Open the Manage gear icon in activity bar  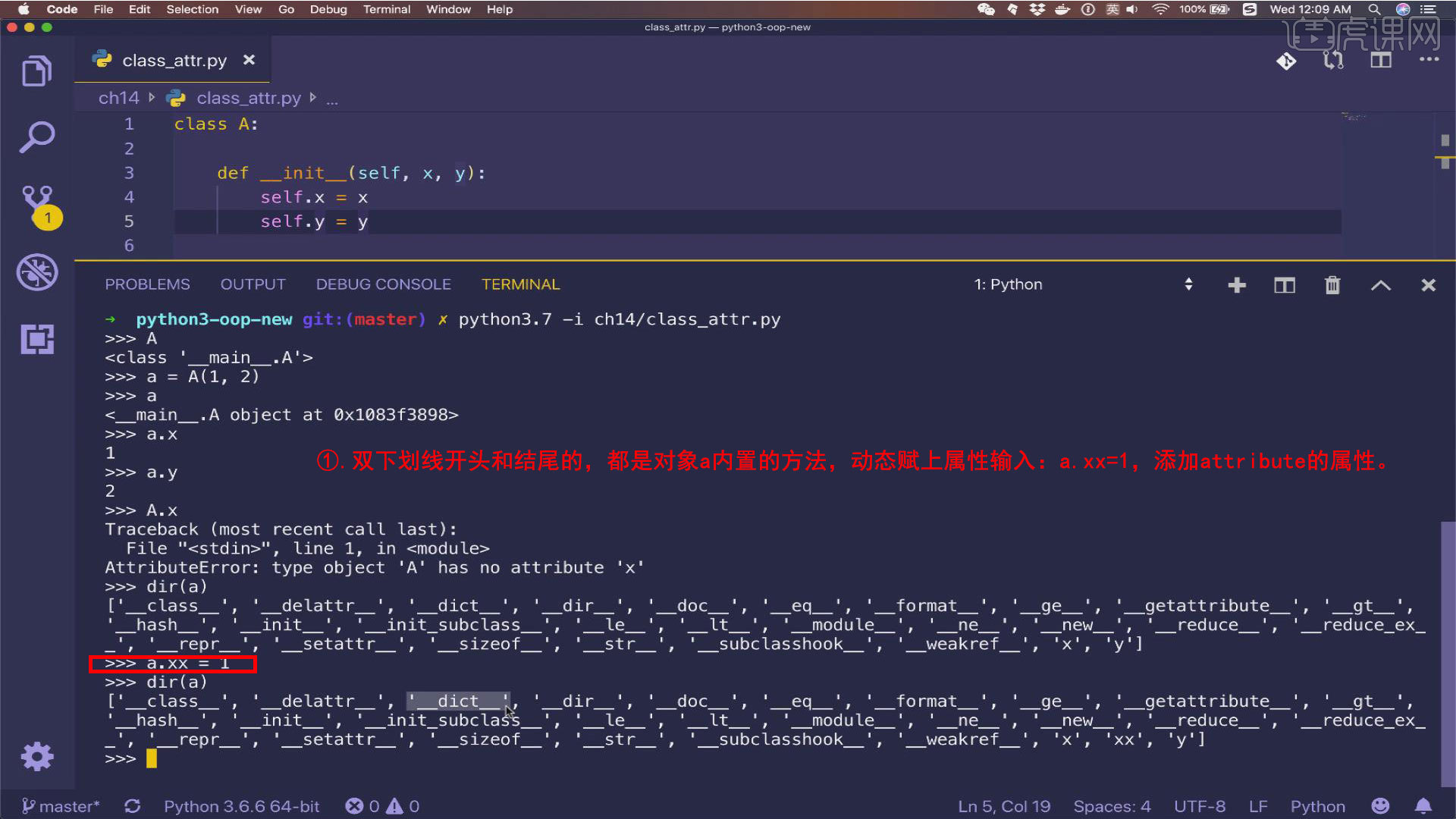(x=36, y=756)
